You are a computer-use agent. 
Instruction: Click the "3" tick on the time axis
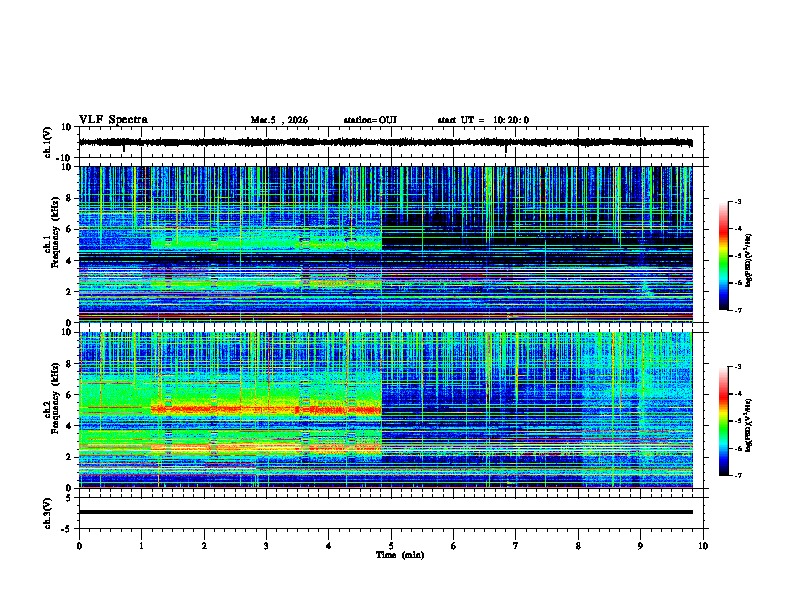tap(266, 546)
